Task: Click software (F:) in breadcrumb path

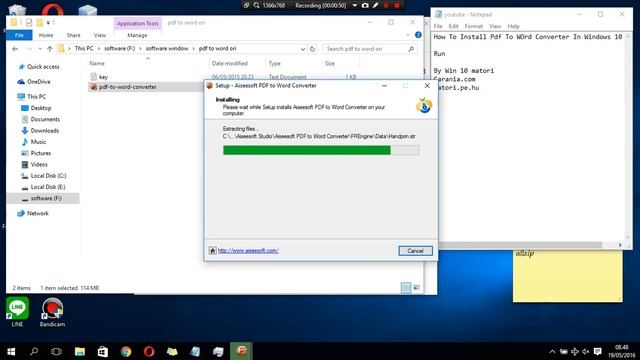Action: 120,49
